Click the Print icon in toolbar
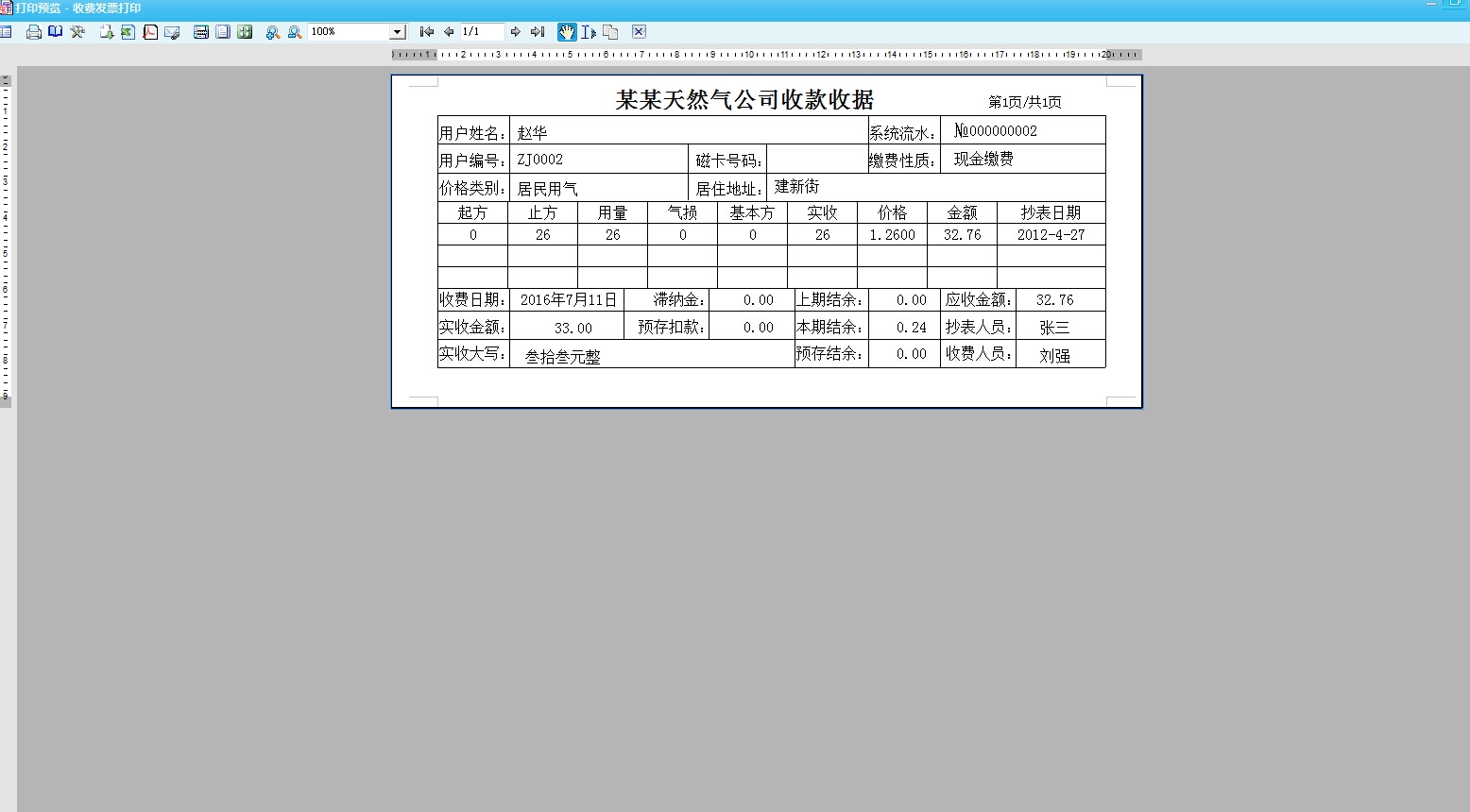This screenshot has width=1470, height=812. (34, 32)
